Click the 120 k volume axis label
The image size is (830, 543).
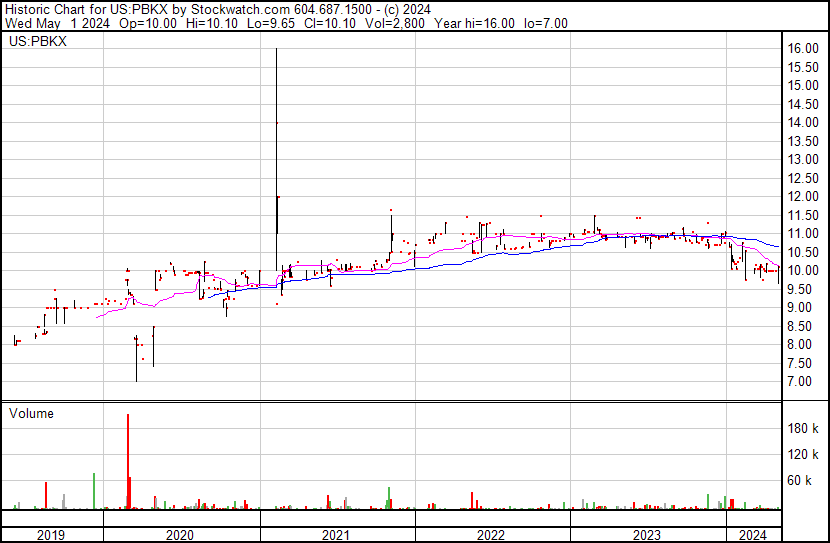[803, 454]
